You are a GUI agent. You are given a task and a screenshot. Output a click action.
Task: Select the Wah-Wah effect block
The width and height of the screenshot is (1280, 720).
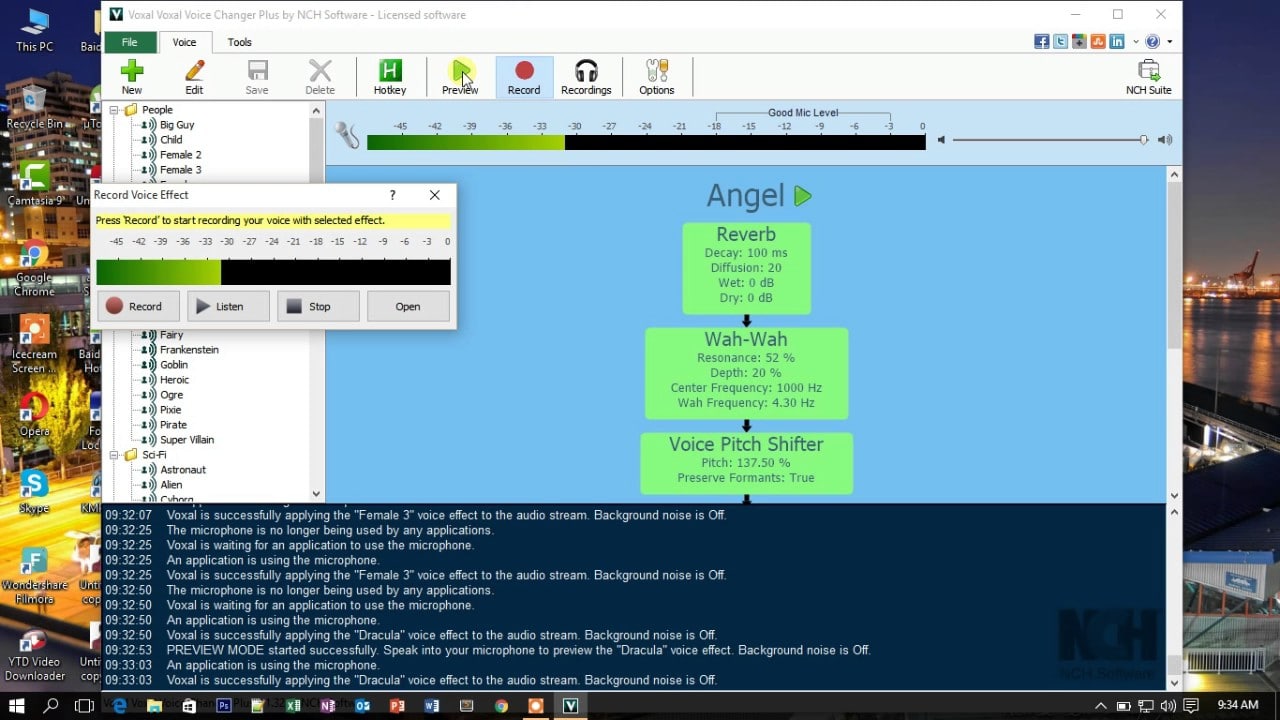coord(746,373)
